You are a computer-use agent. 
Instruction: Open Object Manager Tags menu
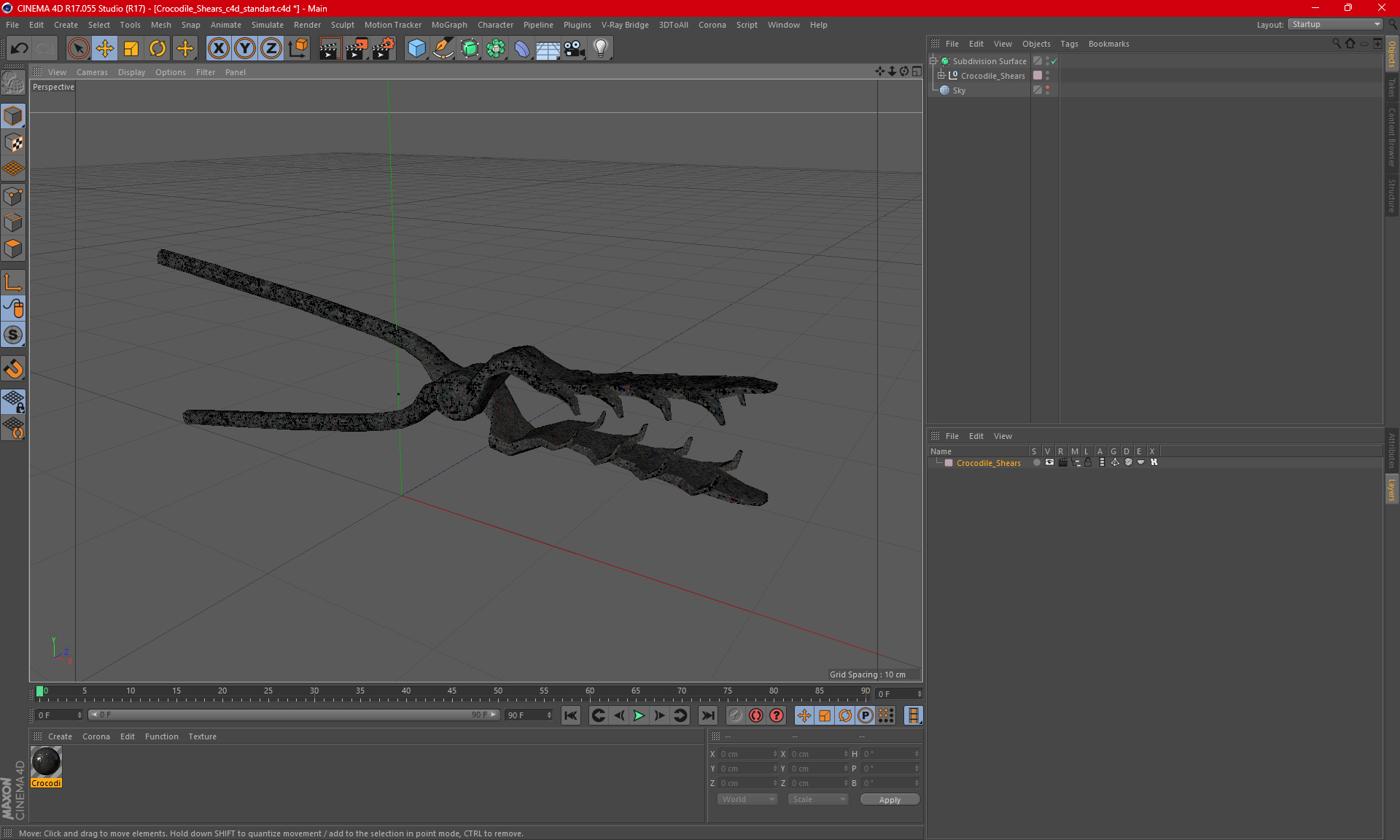point(1069,44)
